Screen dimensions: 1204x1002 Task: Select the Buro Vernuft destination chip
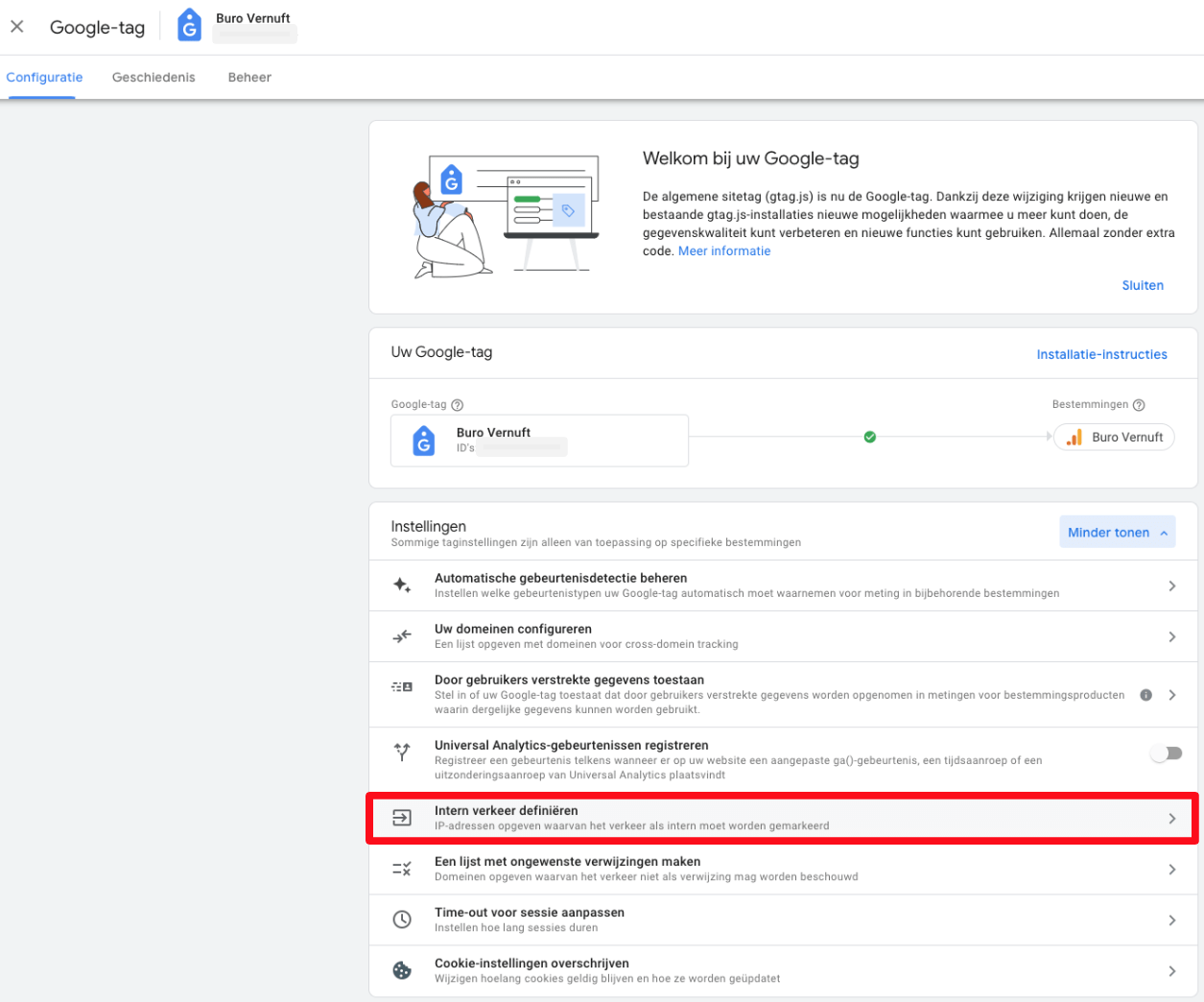pyautogui.click(x=1115, y=437)
